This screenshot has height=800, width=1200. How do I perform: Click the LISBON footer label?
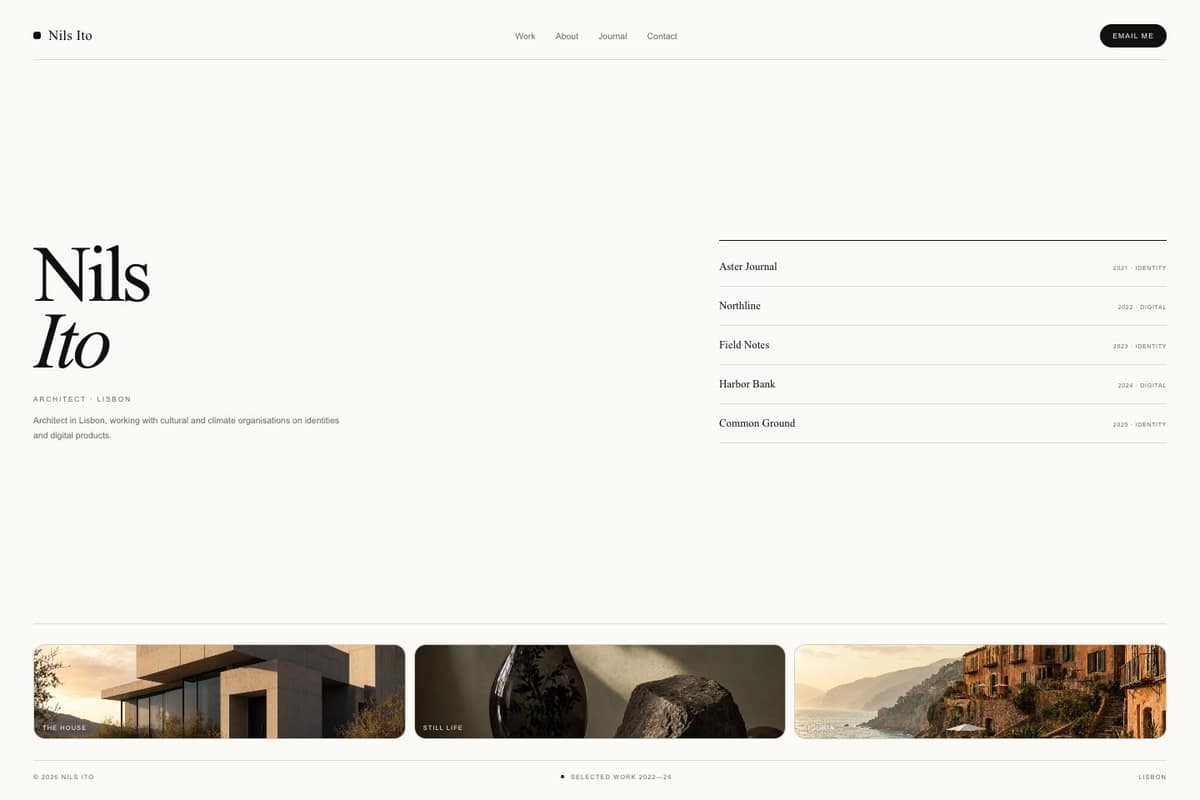(1152, 777)
